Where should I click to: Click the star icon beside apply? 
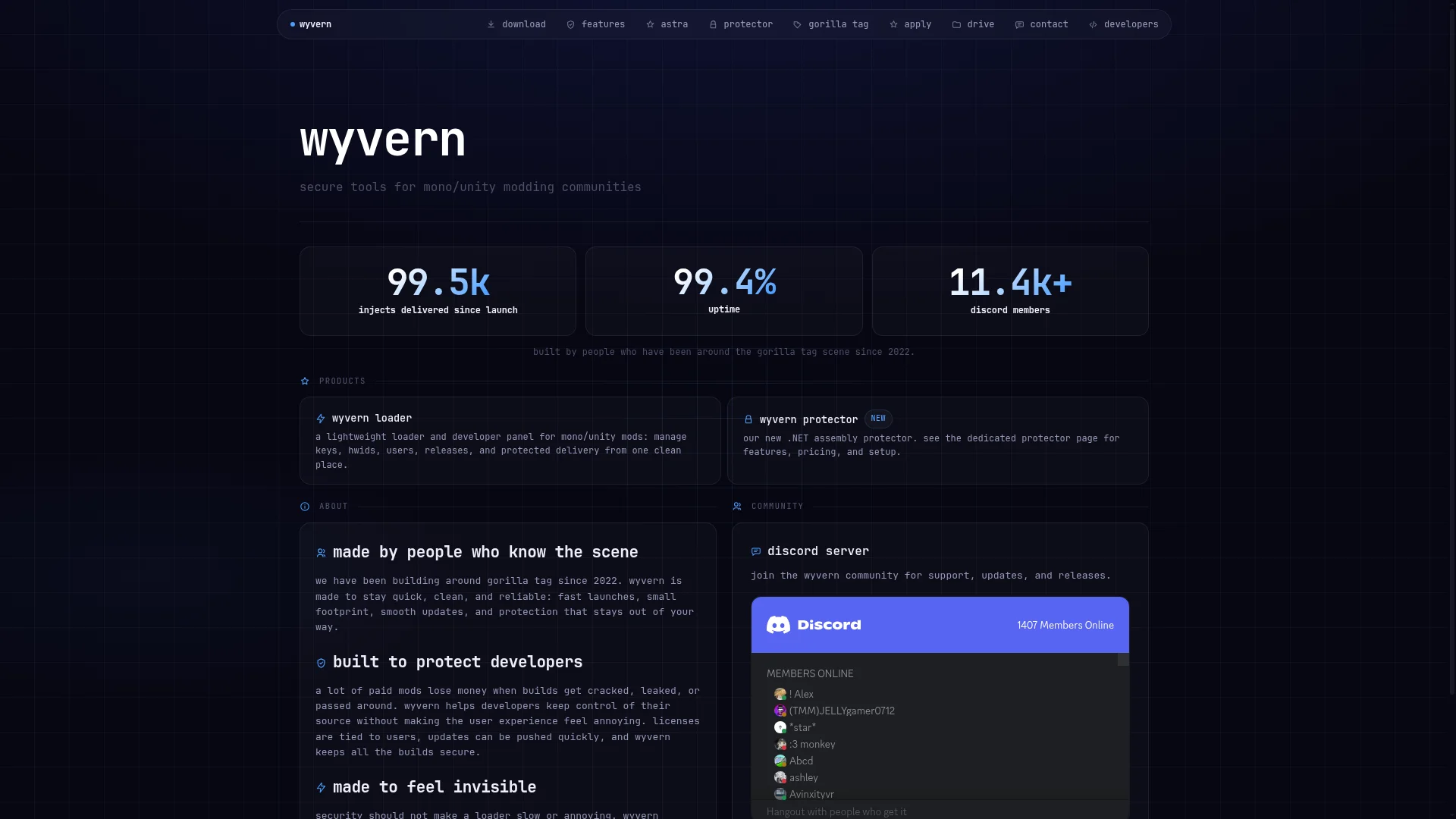tap(893, 24)
